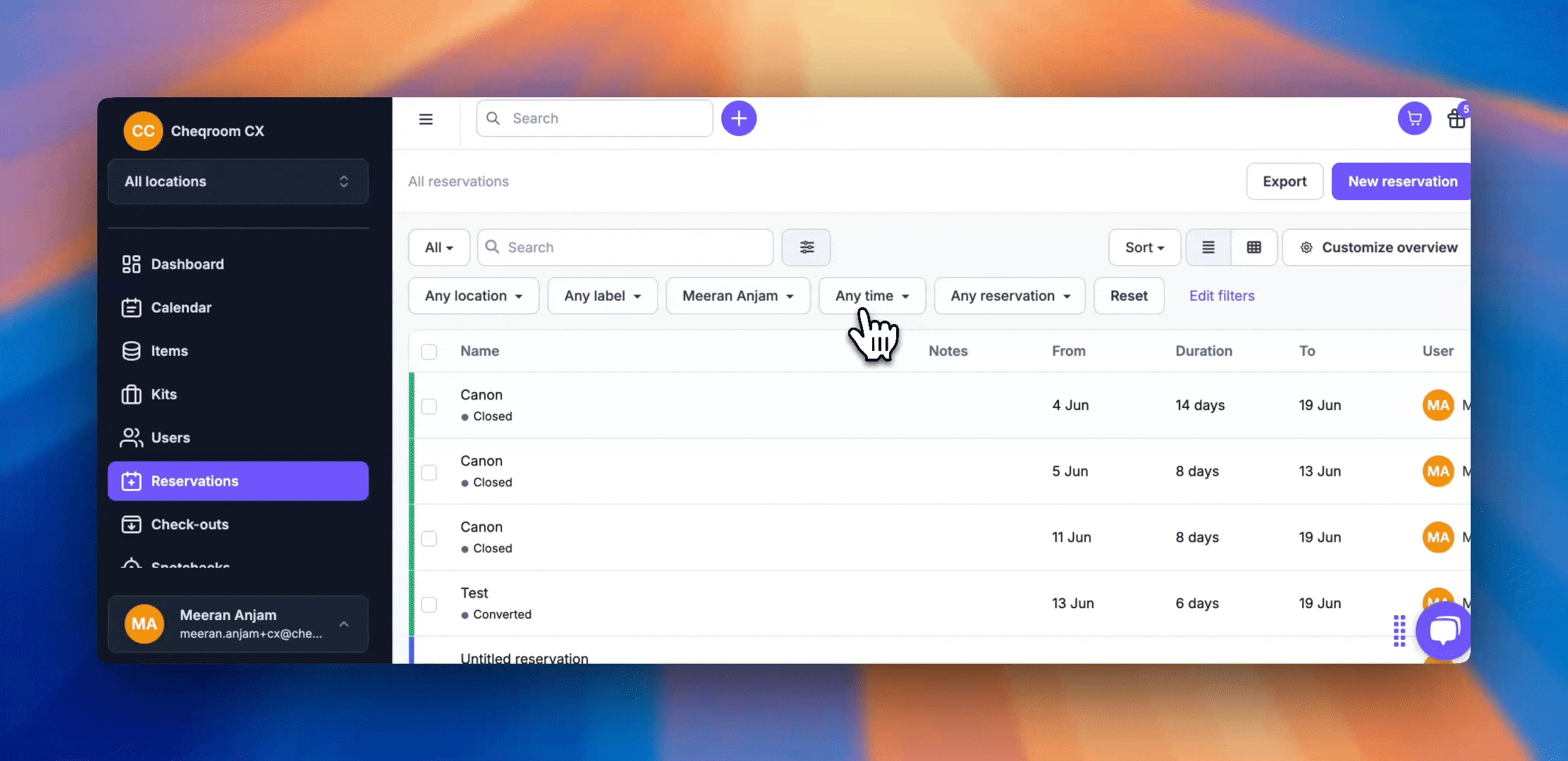Viewport: 1568px width, 761px height.
Task: Open Calendar in sidebar
Action: 238,308
